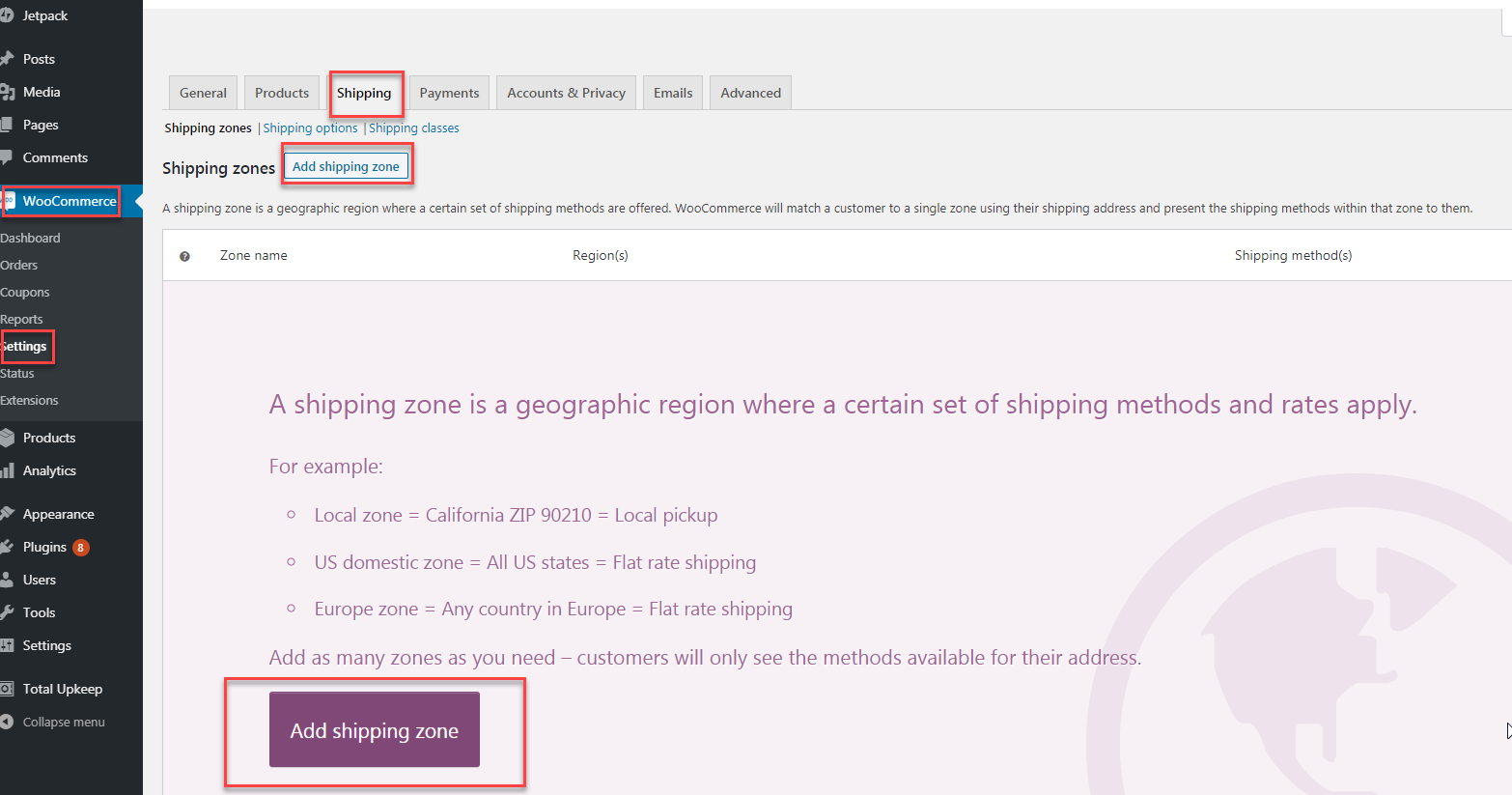Viewport: 1512px width, 795px height.
Task: Select the Emails settings tab
Action: 673,93
